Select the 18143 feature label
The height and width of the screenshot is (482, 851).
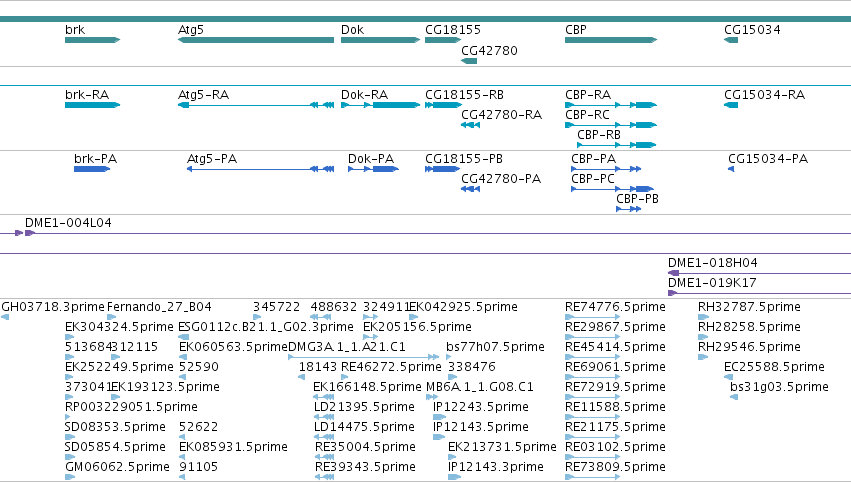pyautogui.click(x=317, y=367)
